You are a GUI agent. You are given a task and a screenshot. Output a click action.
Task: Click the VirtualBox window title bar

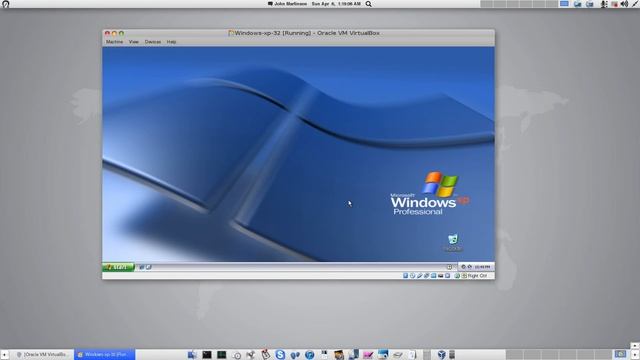(298, 33)
